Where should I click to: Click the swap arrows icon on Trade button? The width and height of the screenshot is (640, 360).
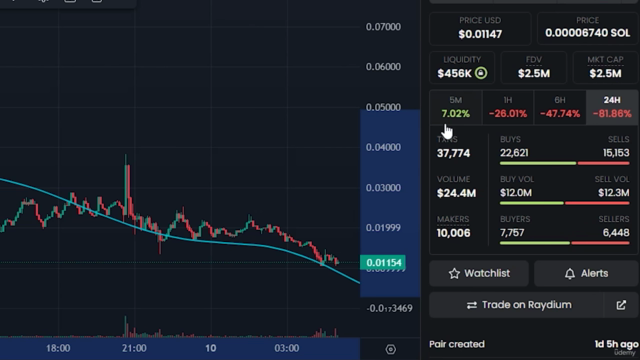(472, 305)
